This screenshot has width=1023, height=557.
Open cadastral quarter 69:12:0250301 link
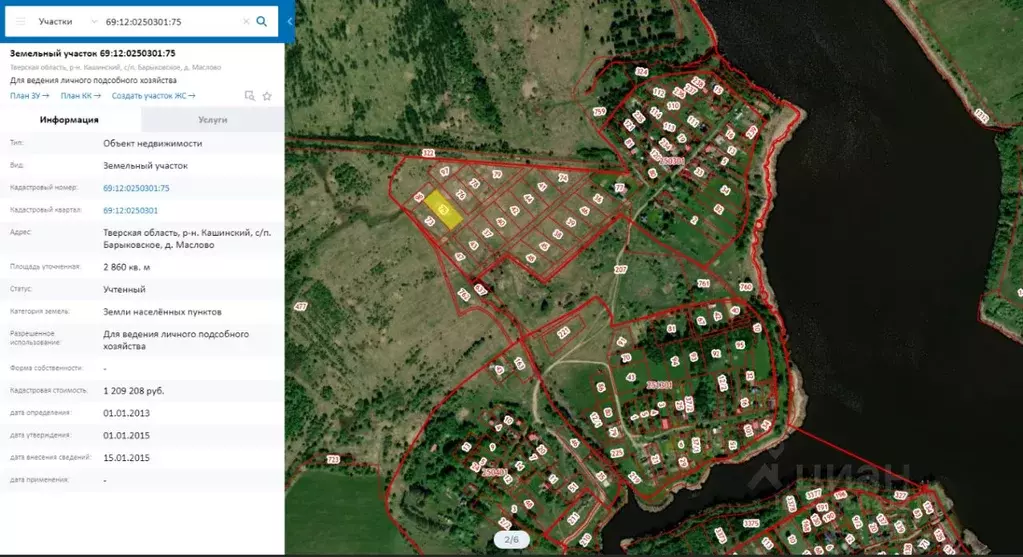[x=130, y=211]
